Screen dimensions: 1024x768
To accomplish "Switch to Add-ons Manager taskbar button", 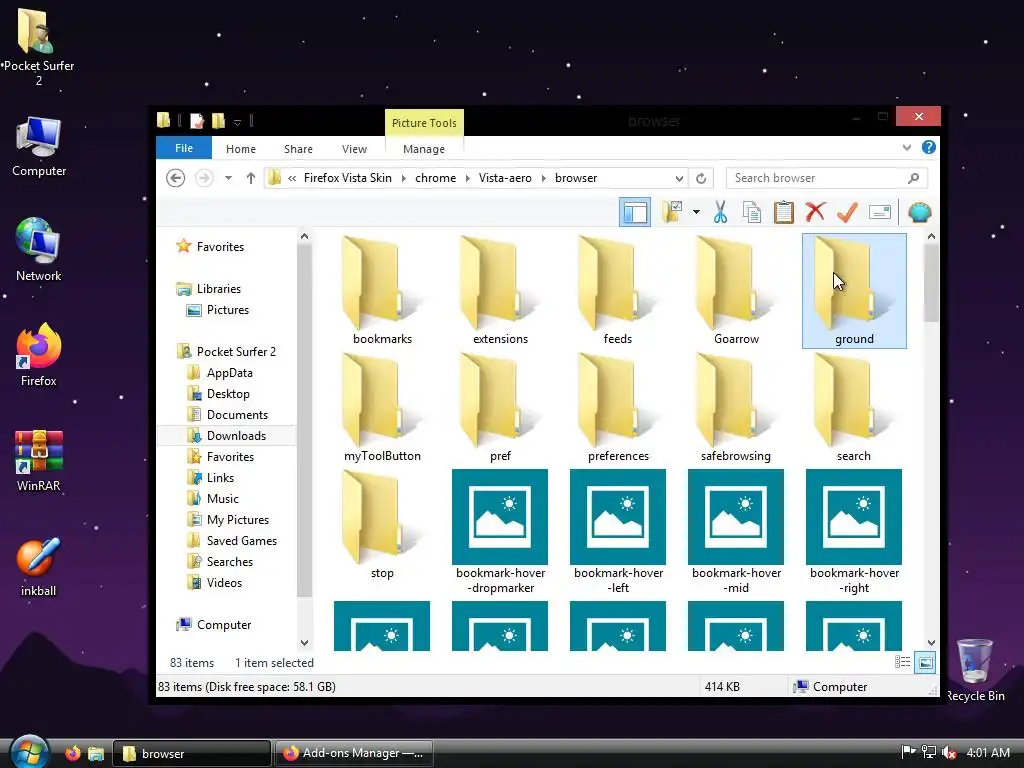I will 353,753.
